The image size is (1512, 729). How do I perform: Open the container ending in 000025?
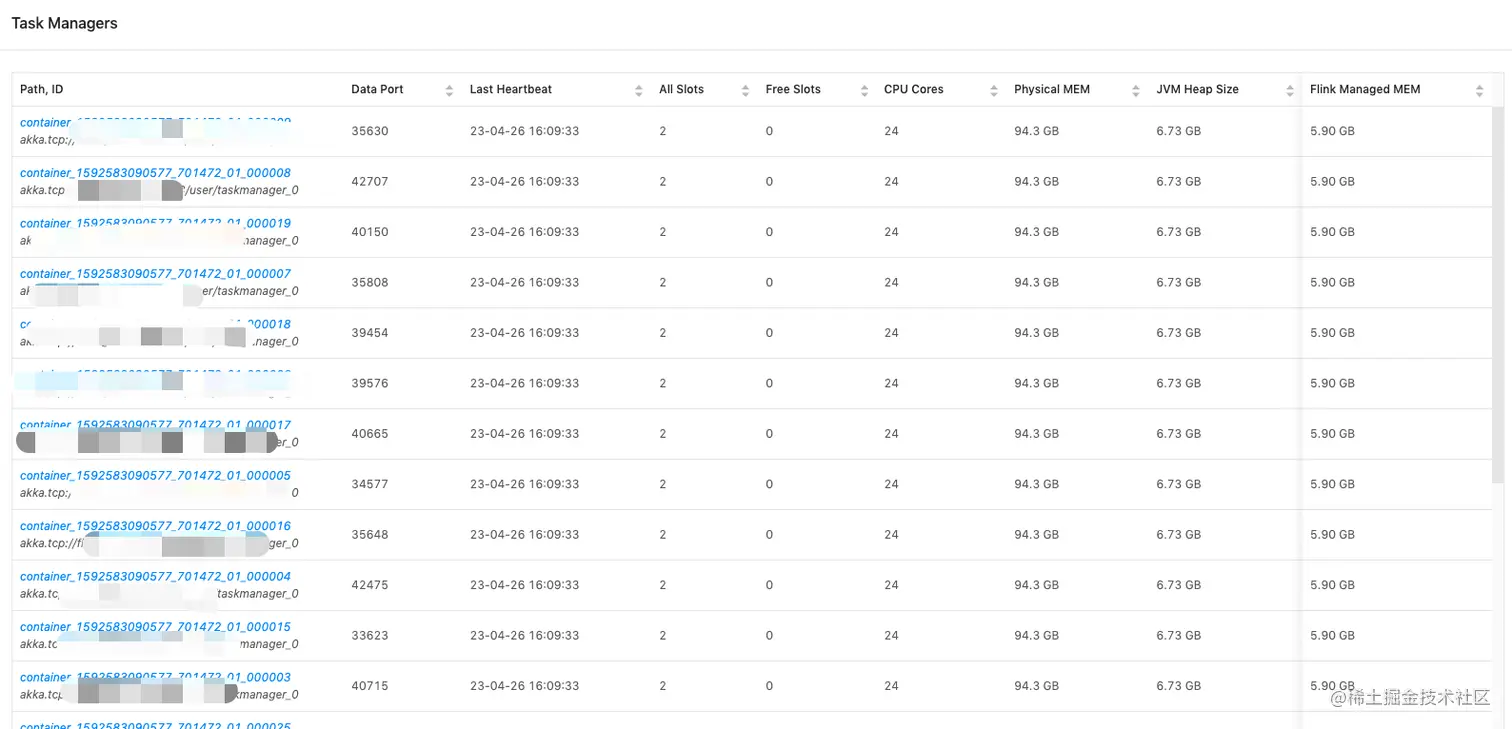[x=154, y=724]
